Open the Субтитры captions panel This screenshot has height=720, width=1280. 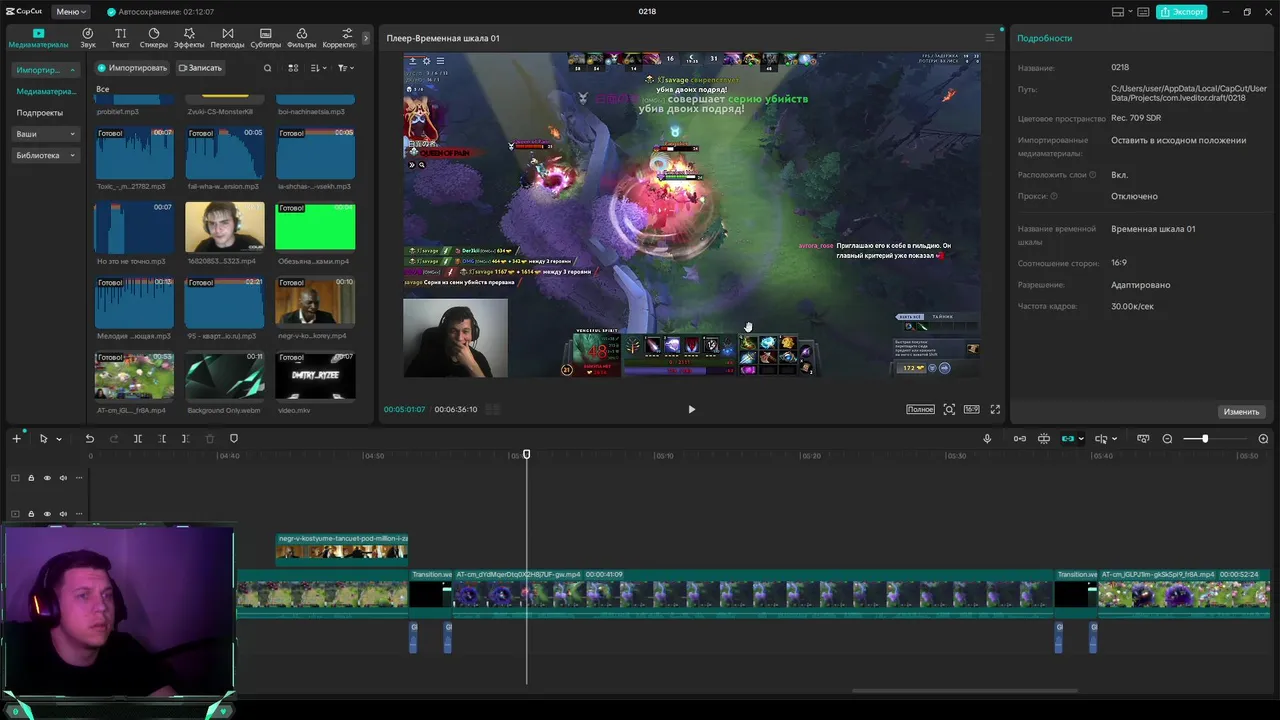coord(265,38)
